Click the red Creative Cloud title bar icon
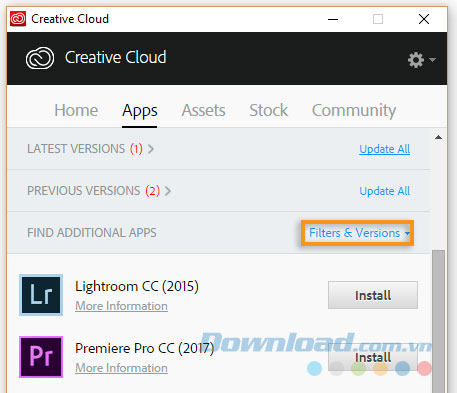 click(x=18, y=19)
